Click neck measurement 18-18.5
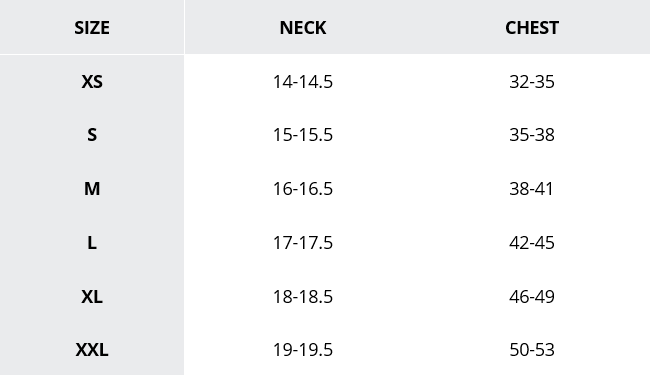 pyautogui.click(x=303, y=297)
